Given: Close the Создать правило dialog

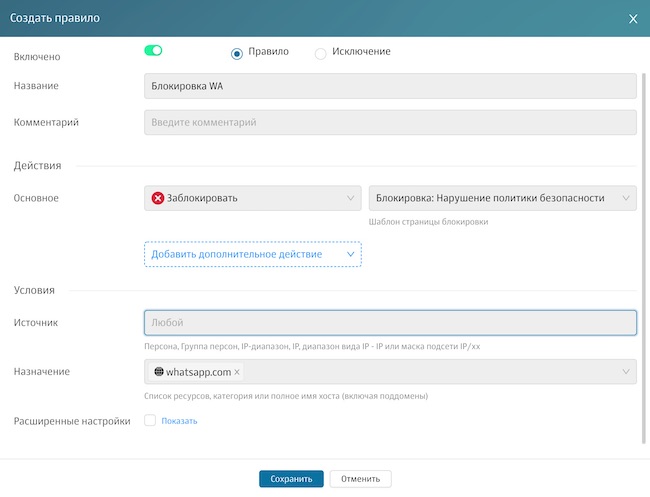Looking at the screenshot, I should click(633, 19).
